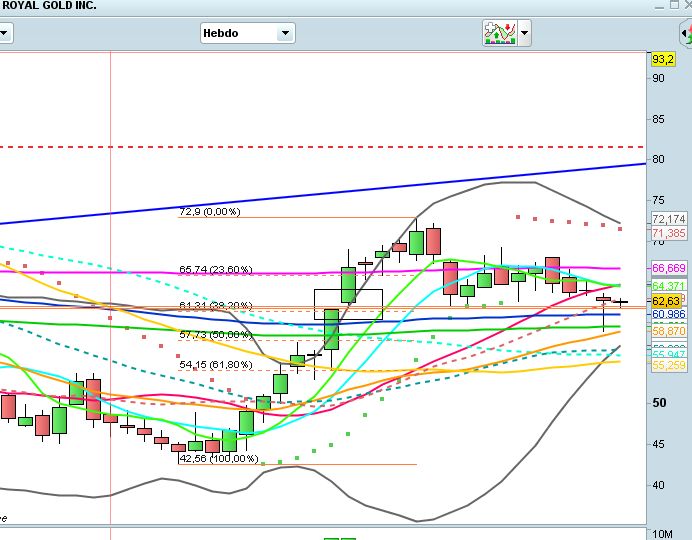Viewport: 692px width, 540px height.
Task: Minimize the chart window
Action: [659, 6]
